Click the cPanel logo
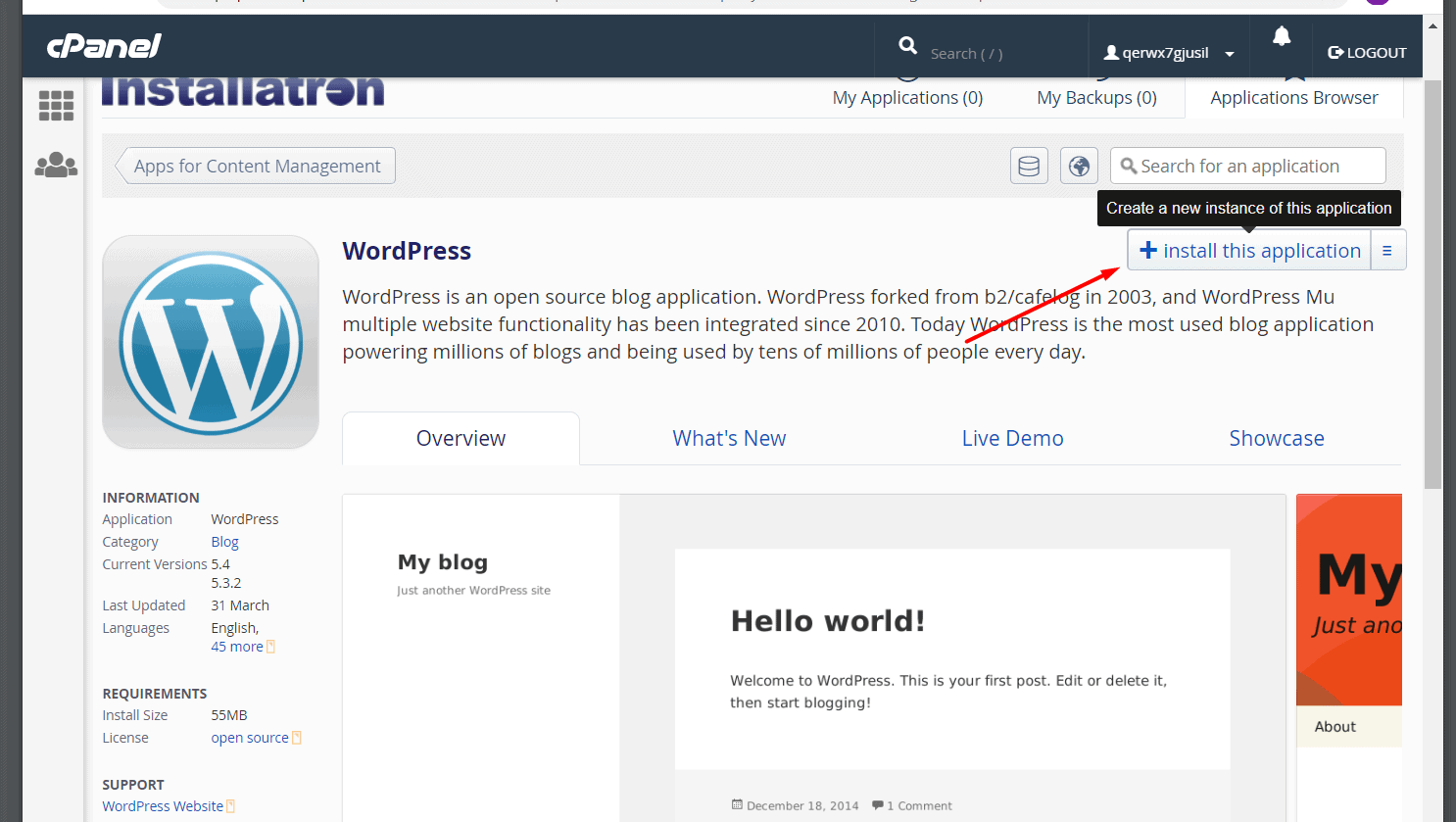The image size is (1456, 822). [x=104, y=46]
